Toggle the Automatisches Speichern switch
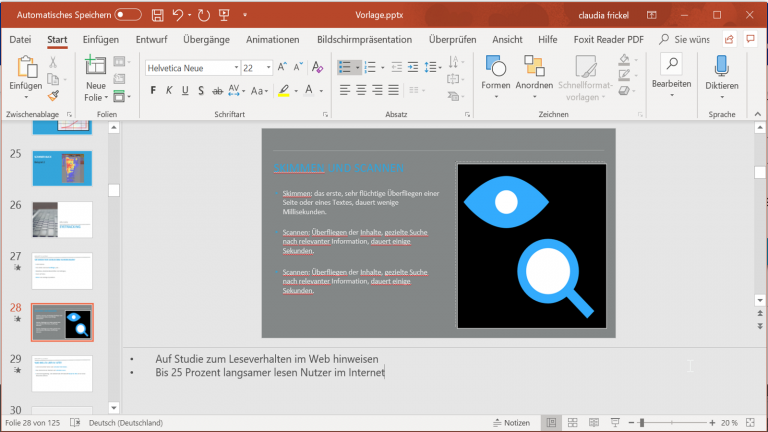This screenshot has height=432, width=768. click(128, 15)
